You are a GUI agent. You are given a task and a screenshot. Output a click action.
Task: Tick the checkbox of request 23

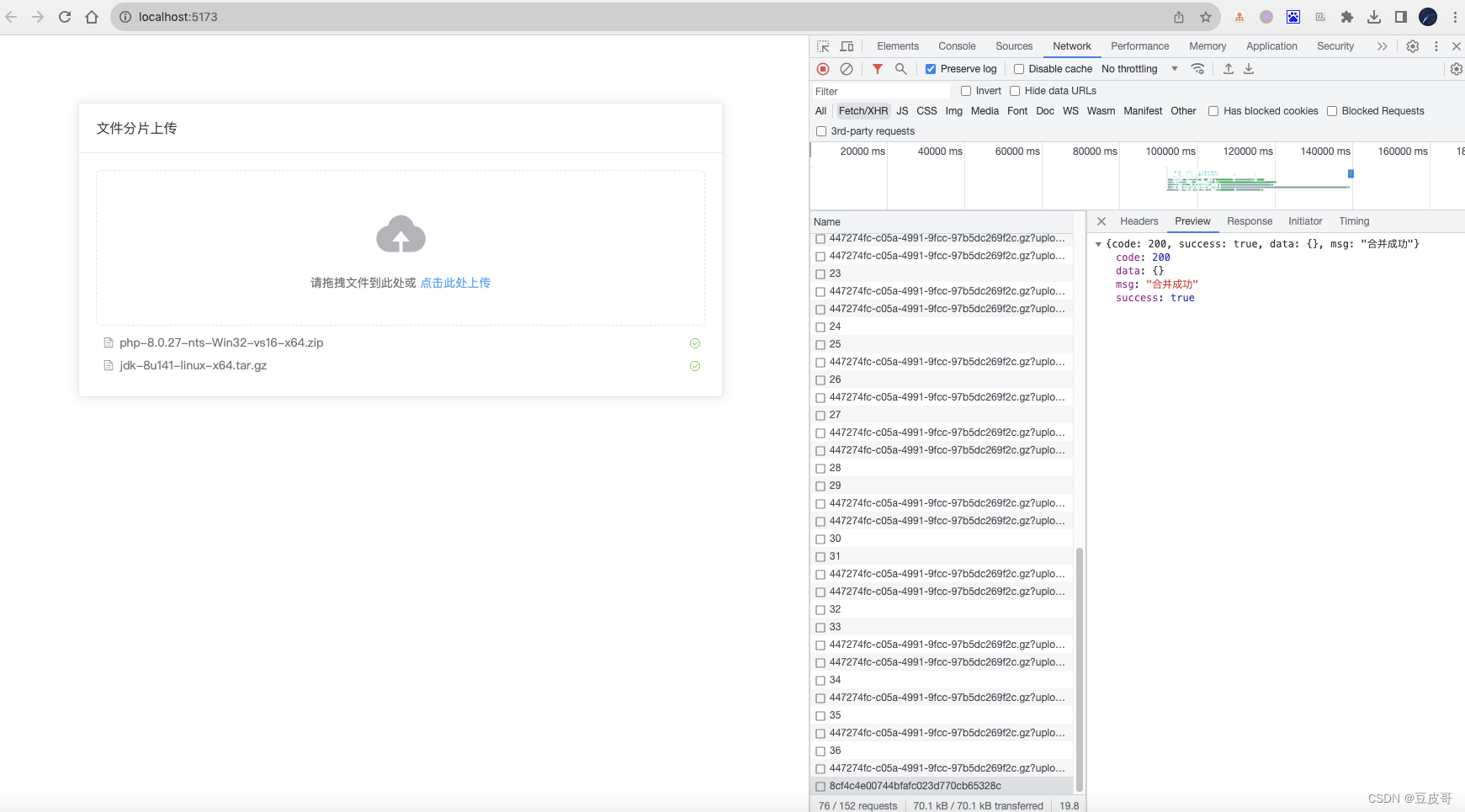point(820,274)
